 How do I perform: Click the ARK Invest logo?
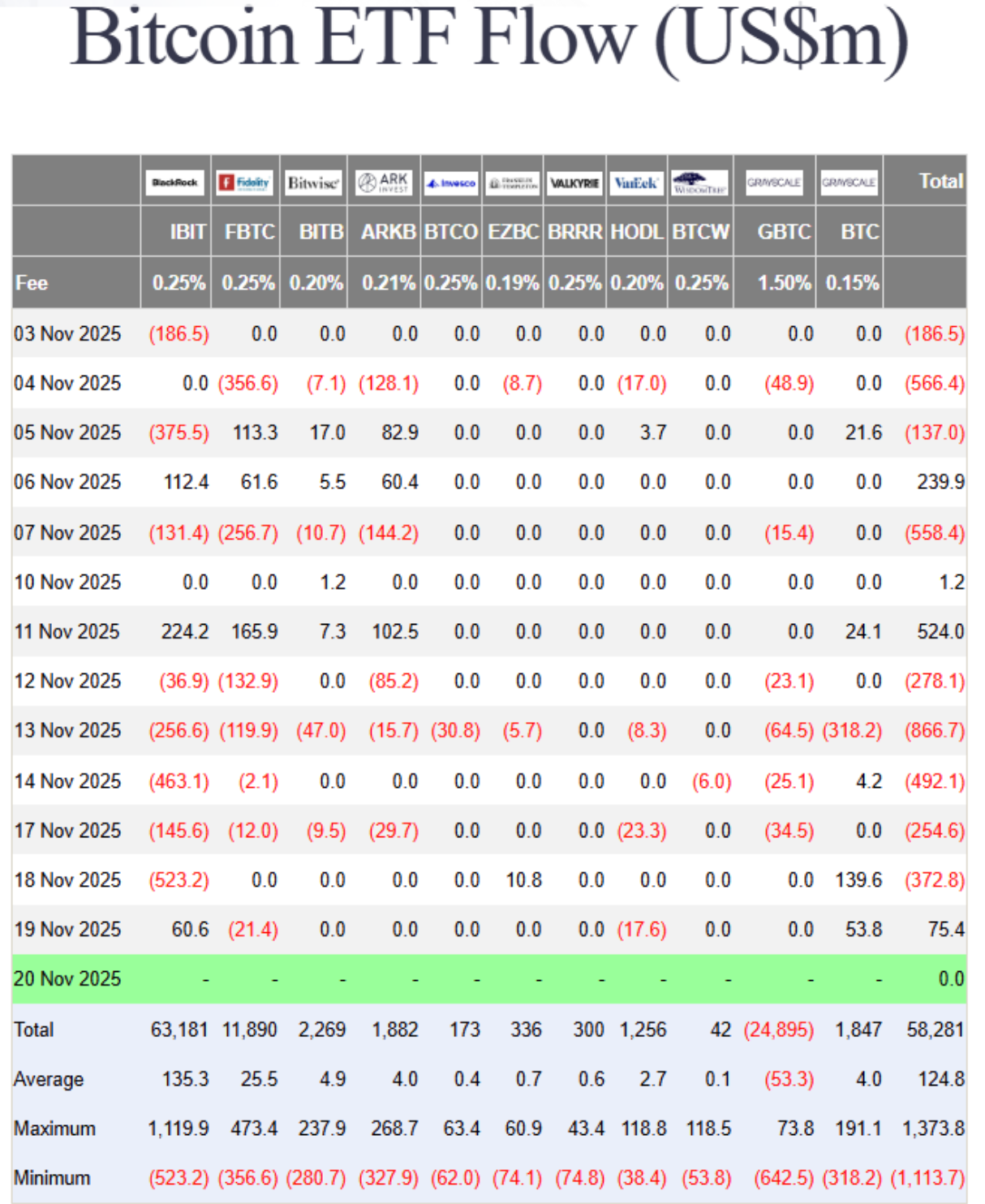pos(384,182)
